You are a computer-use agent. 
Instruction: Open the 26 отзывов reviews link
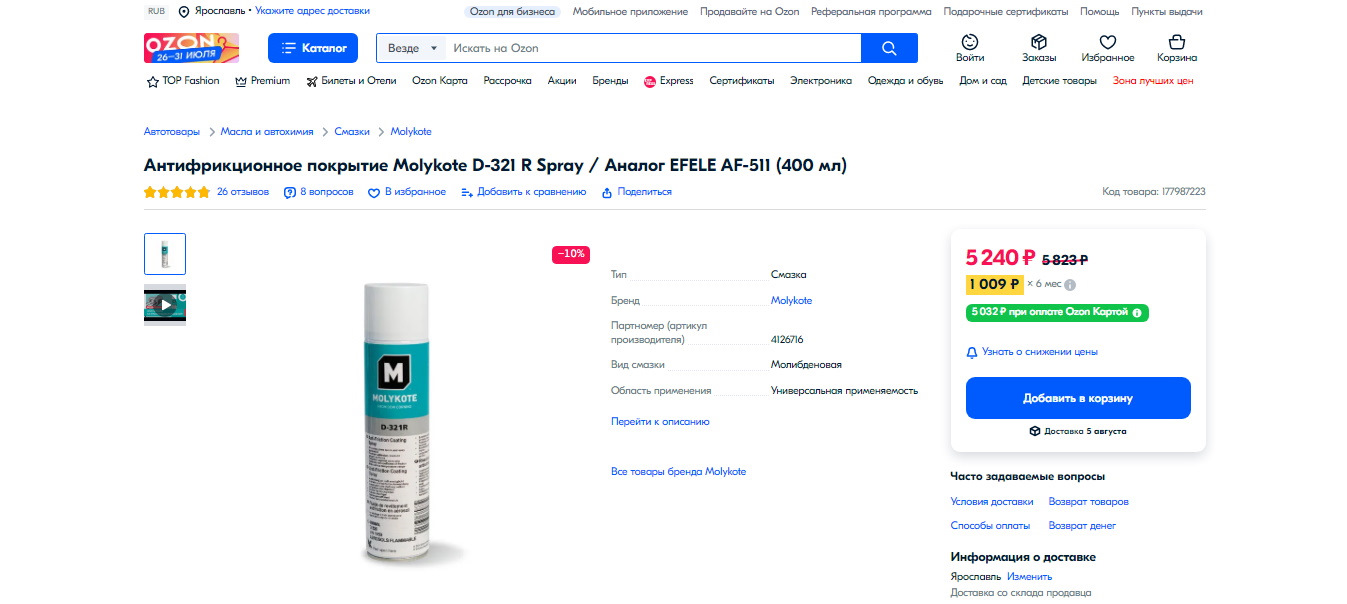point(242,192)
